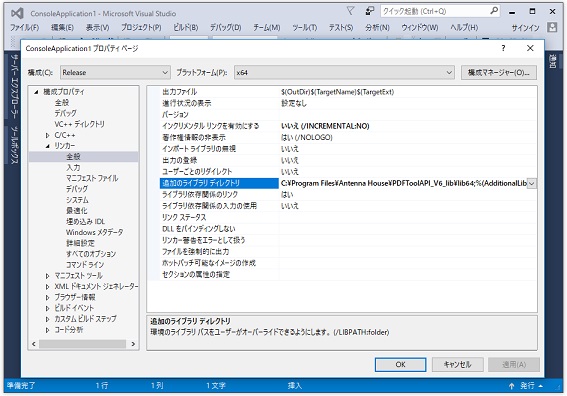Expand the C/C++ tree node

(x=47, y=135)
